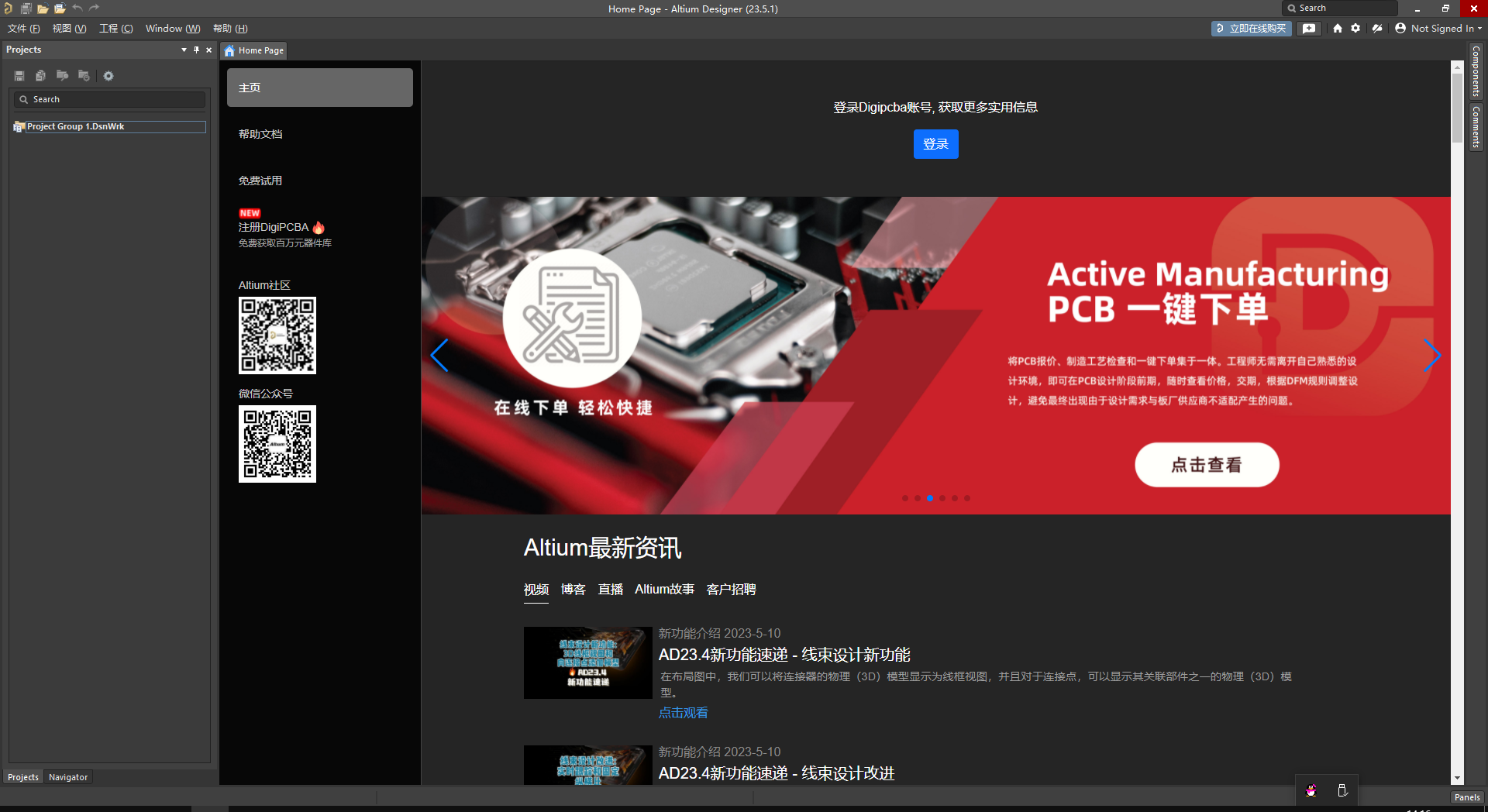Screen dimensions: 1488x812
Task: Open the 帮助 (H) menu
Action: click(230, 29)
